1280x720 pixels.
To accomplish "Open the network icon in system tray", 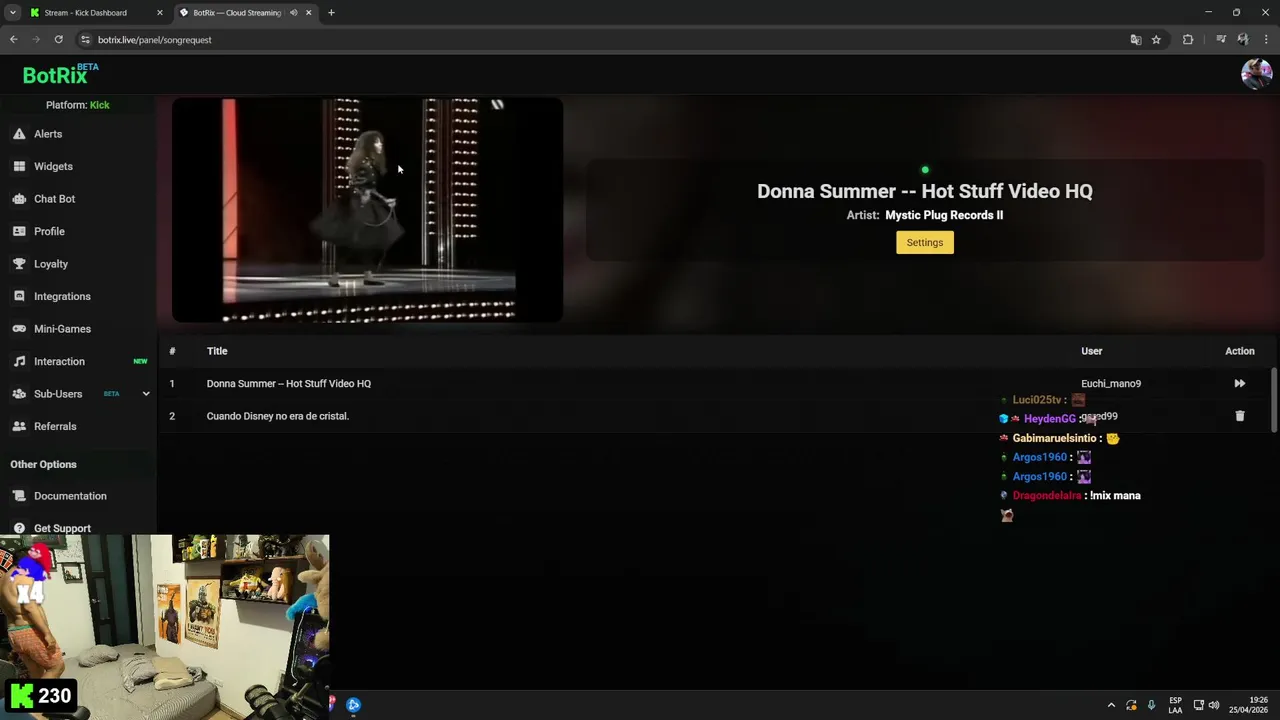I will [1198, 705].
